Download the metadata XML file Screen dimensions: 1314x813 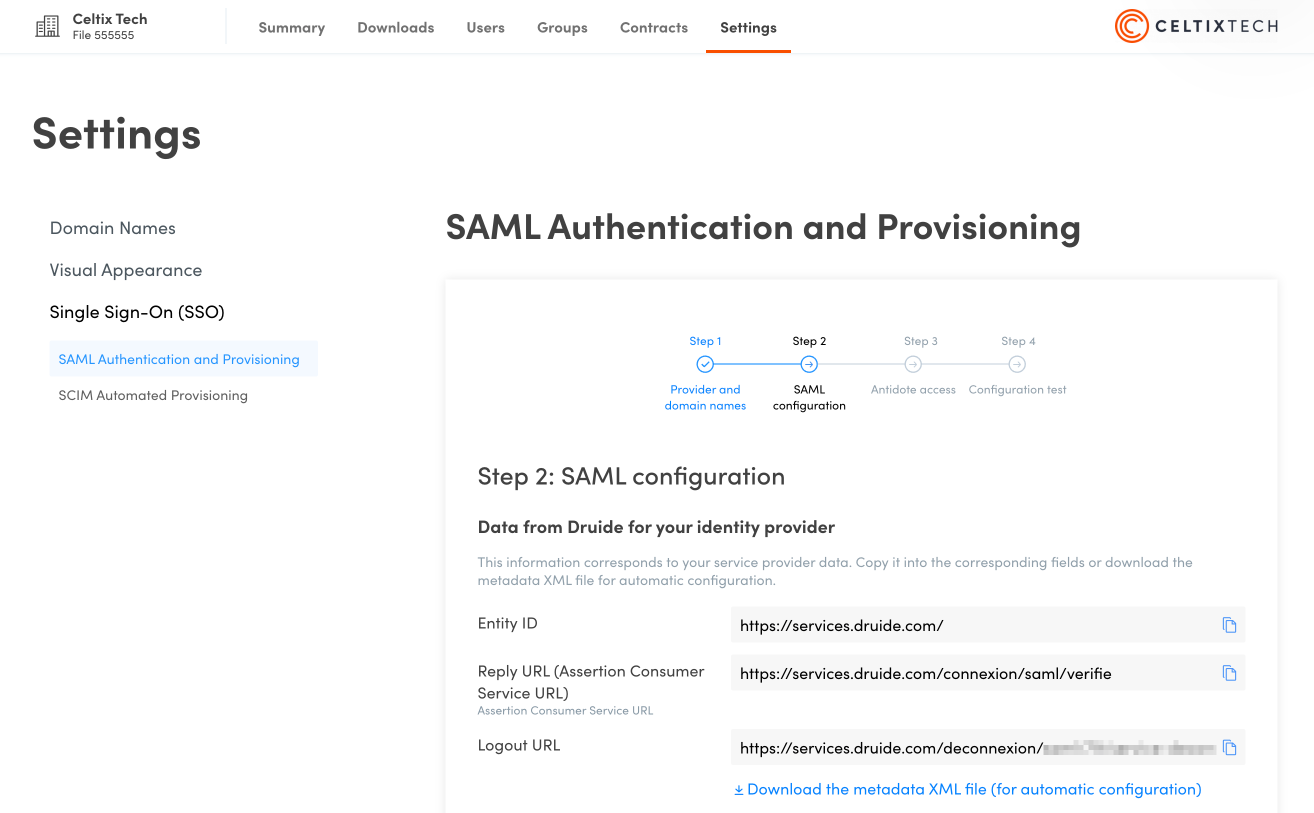(x=967, y=789)
